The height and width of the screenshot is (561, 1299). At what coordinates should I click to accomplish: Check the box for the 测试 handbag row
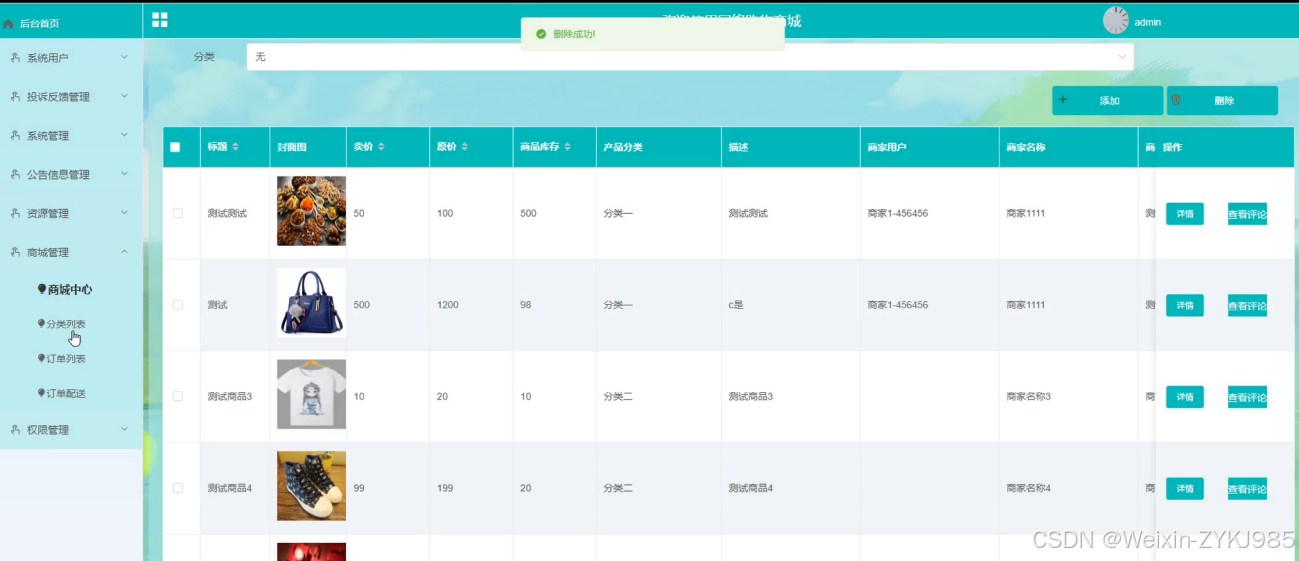click(178, 305)
